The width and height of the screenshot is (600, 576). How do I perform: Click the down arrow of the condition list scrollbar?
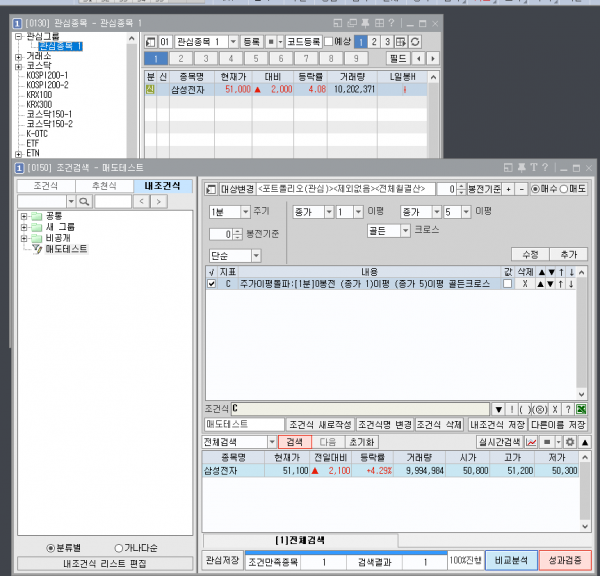(581, 394)
